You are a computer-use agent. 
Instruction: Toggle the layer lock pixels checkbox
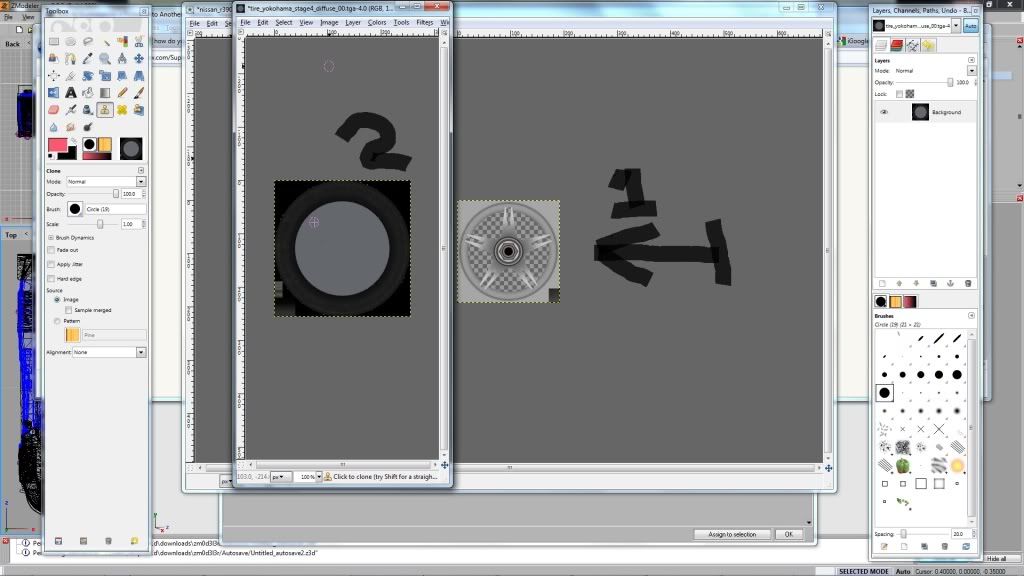tap(899, 94)
